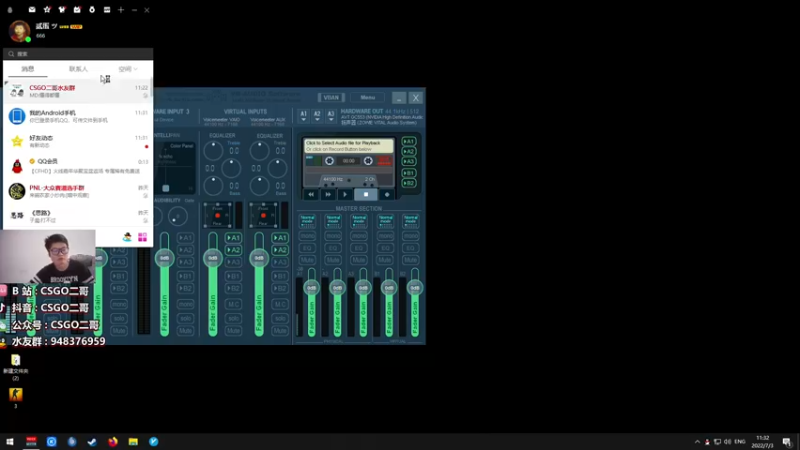Click the ENG input language indicator
Image resolution: width=800 pixels, height=450 pixels.
coord(740,442)
